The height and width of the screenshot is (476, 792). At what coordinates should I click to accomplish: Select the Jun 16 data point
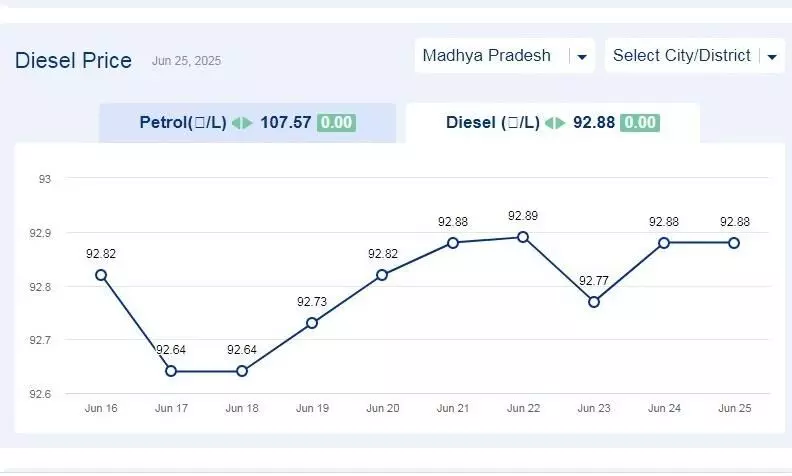coord(101,275)
